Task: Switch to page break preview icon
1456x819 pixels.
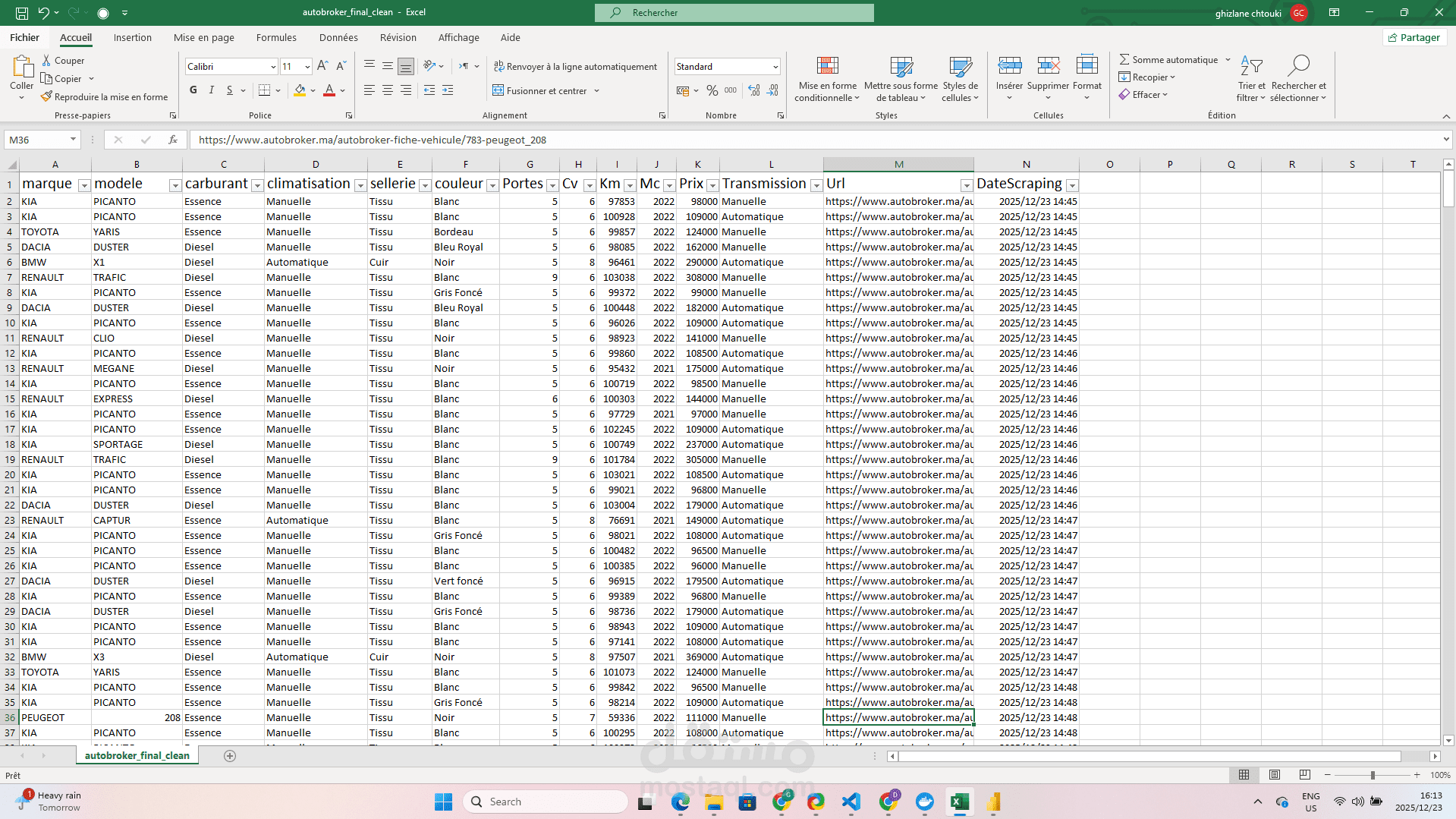Action: [1305, 775]
